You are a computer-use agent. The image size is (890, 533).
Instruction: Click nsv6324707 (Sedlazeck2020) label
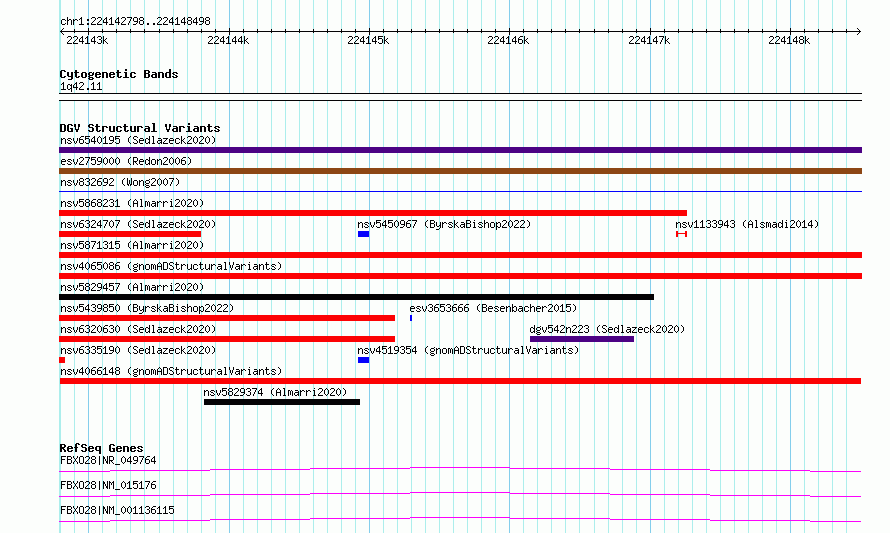coord(138,224)
